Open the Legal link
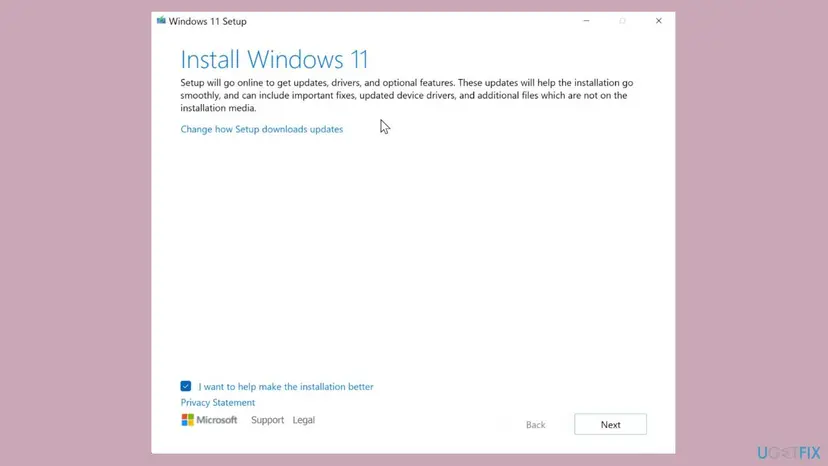The image size is (828, 466). (x=304, y=420)
